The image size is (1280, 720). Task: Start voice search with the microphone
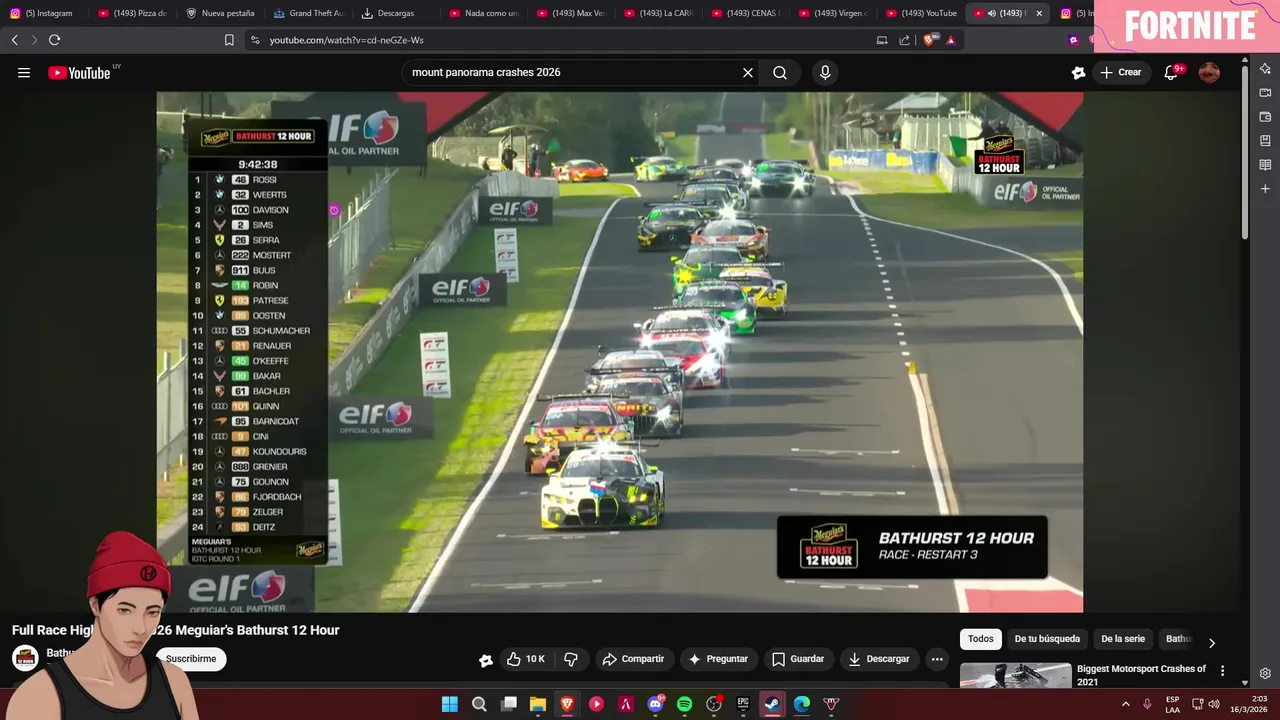coord(825,72)
